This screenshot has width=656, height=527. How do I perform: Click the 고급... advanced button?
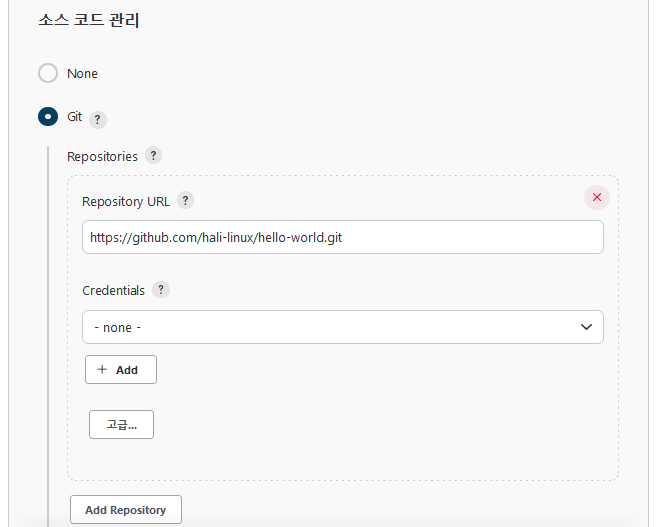(121, 425)
